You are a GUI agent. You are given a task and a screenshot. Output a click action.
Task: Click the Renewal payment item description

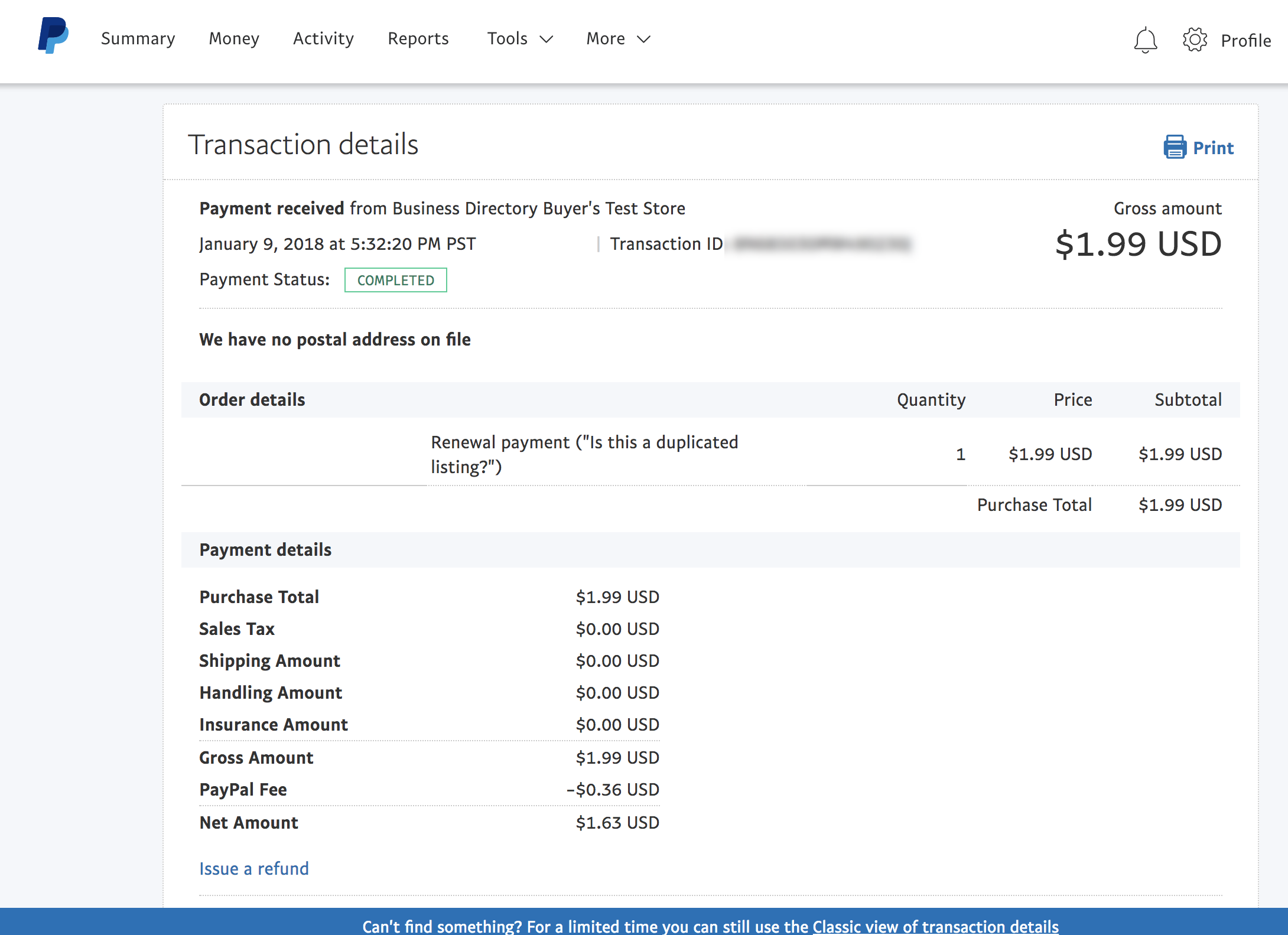584,454
